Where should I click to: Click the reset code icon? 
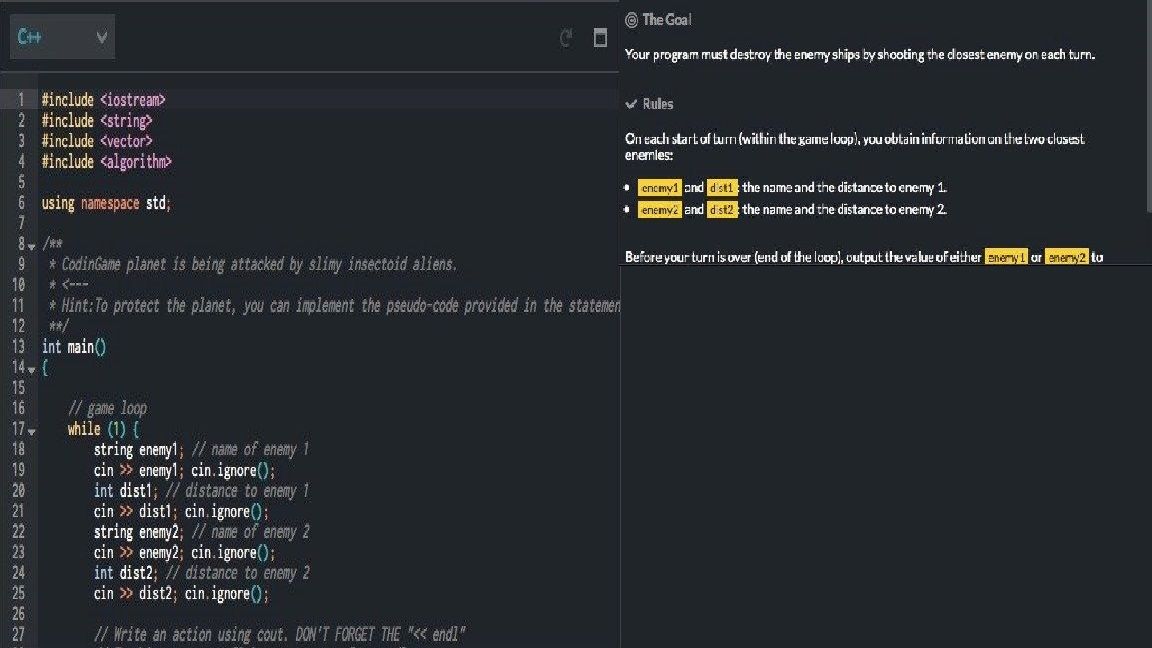pyautogui.click(x=566, y=38)
